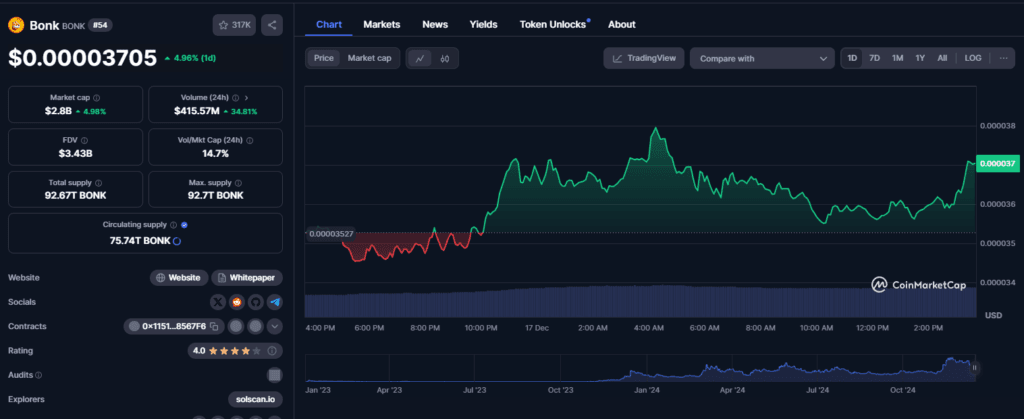Click the Volume (24h) info icon
This screenshot has width=1024, height=419.
[x=235, y=97]
